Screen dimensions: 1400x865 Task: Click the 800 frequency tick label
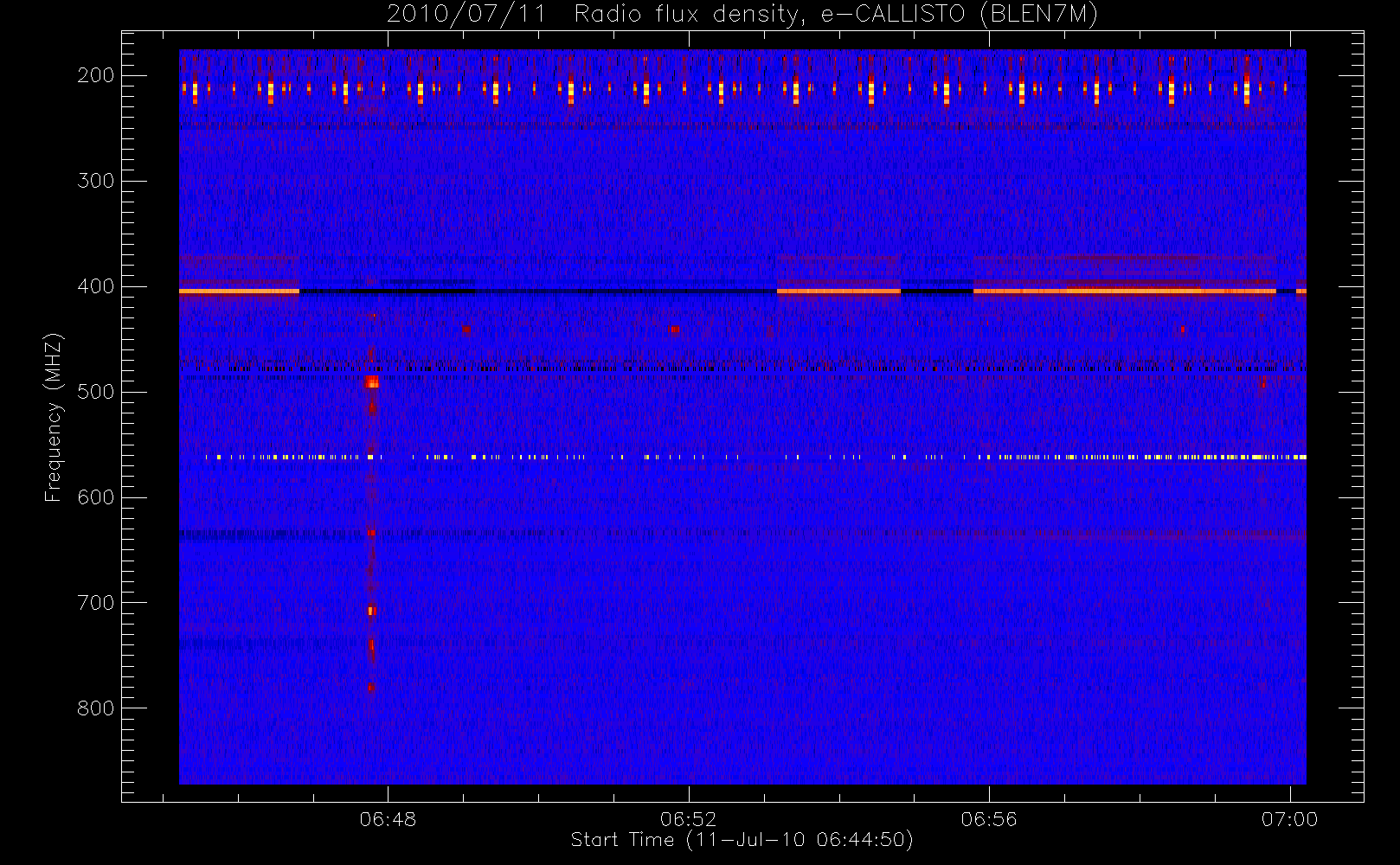96,708
